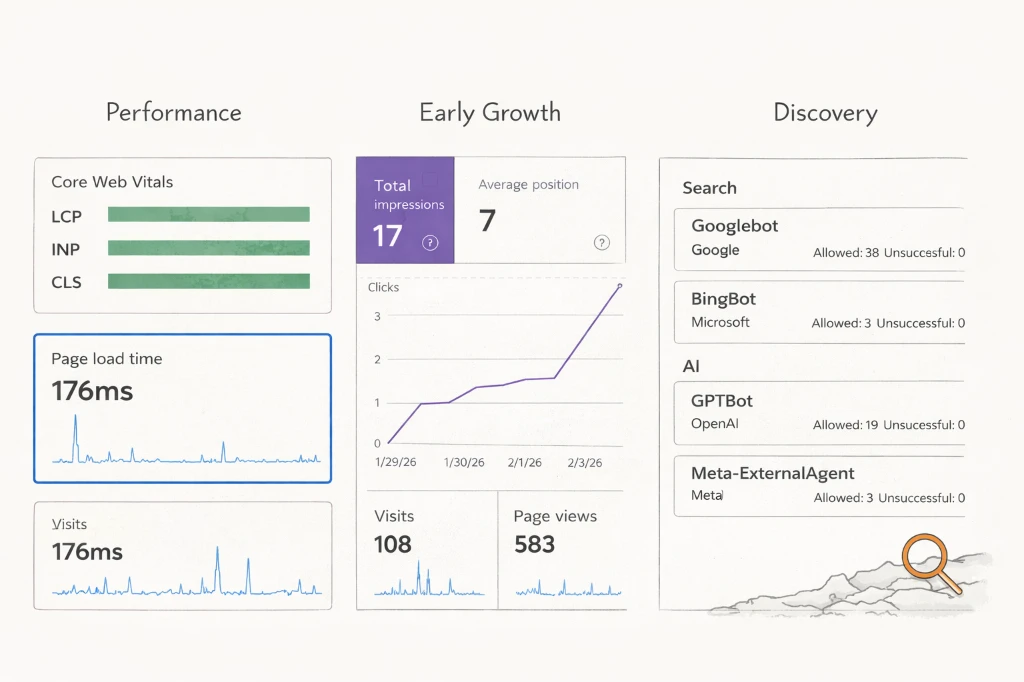The width and height of the screenshot is (1024, 682).
Task: Click the peak of the Clicks chart
Action: [x=620, y=285]
